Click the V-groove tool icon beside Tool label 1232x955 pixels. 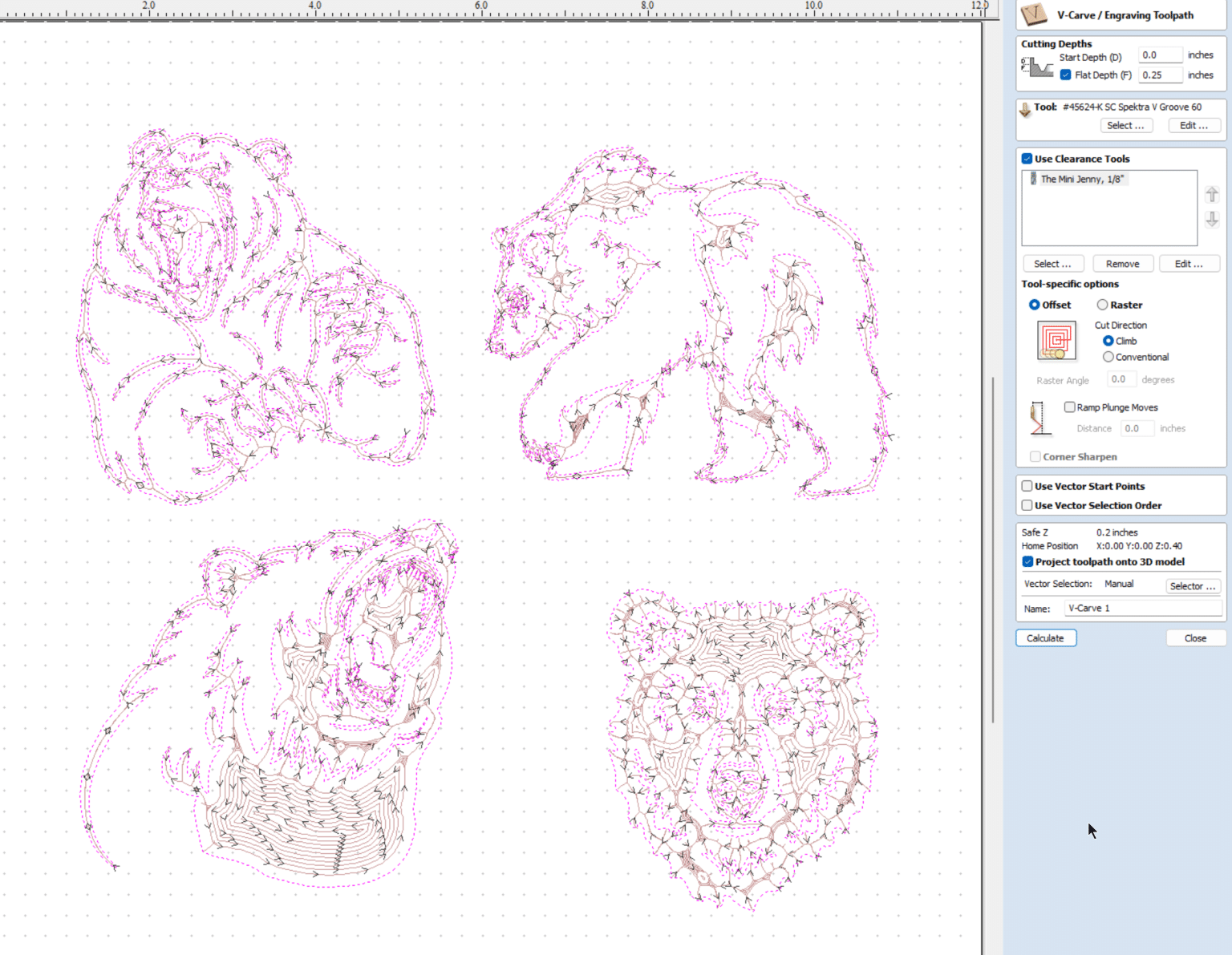coord(1025,109)
